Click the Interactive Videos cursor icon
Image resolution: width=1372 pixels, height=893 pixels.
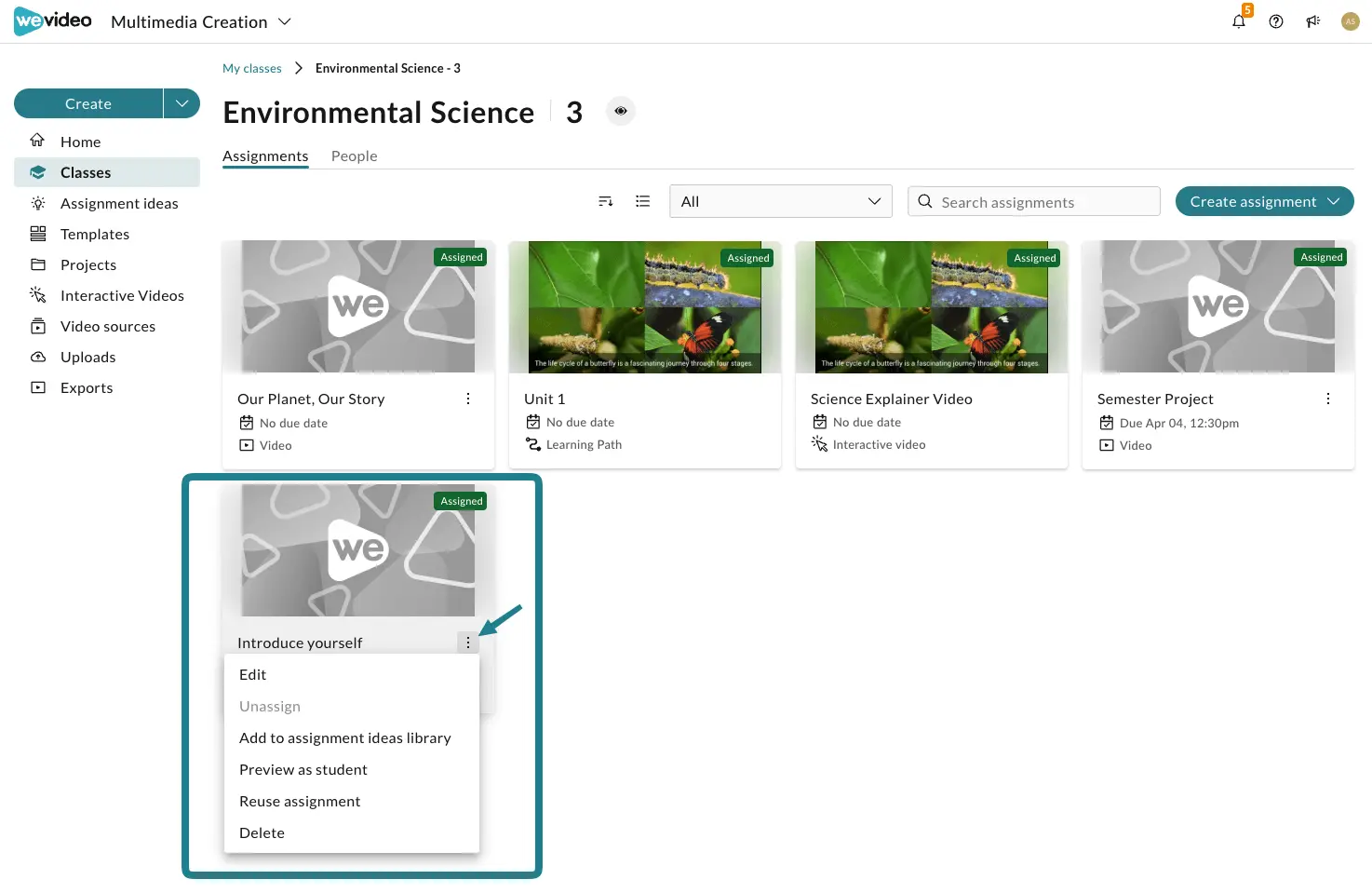click(38, 295)
